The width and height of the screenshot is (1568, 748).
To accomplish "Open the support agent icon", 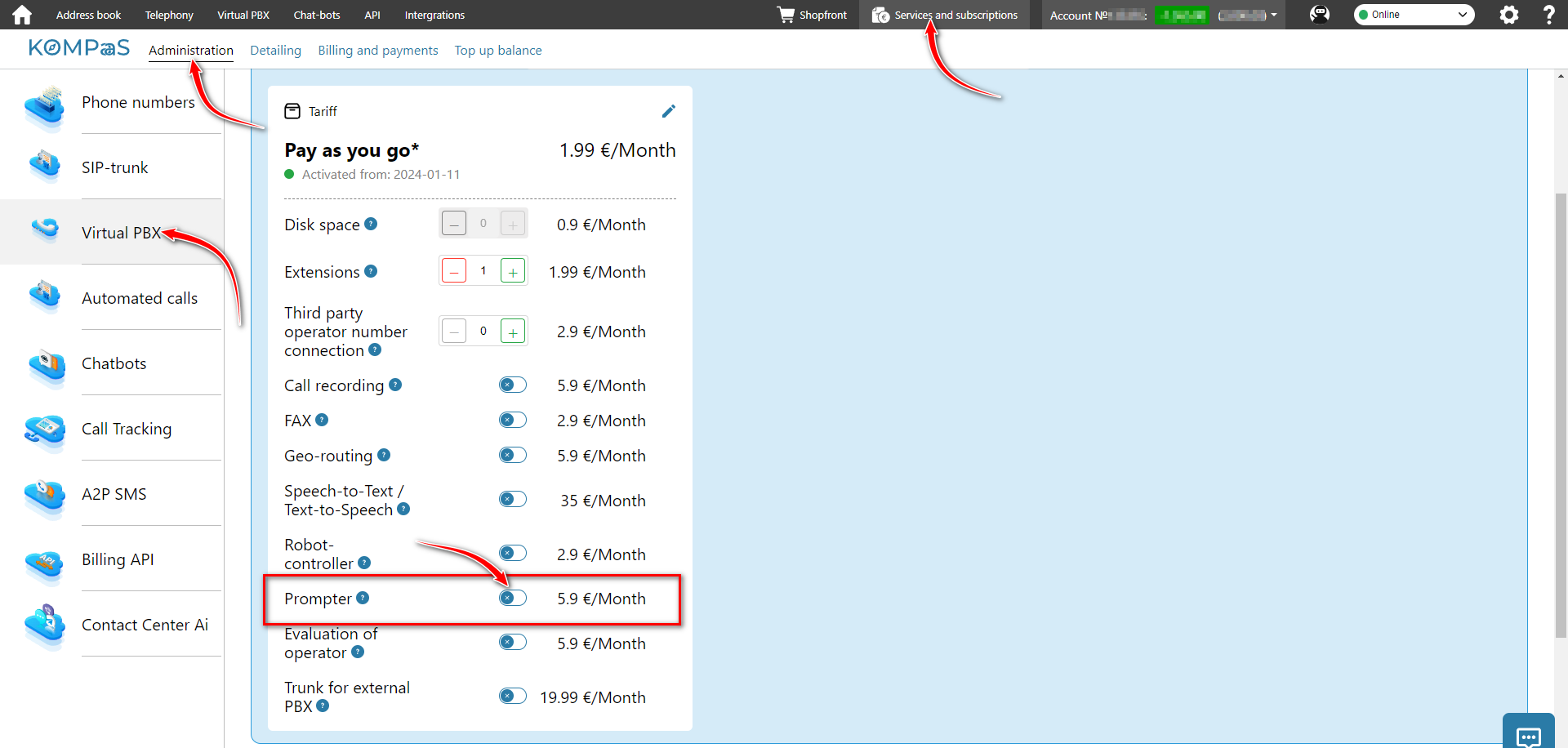I will (1319, 15).
